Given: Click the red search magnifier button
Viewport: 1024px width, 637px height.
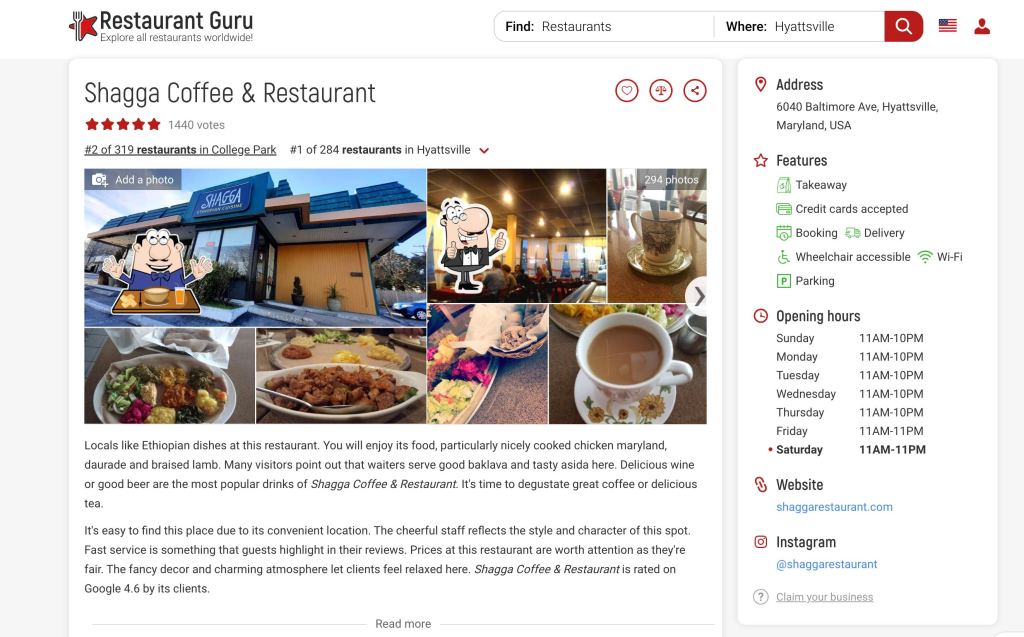Looking at the screenshot, I should pos(903,26).
